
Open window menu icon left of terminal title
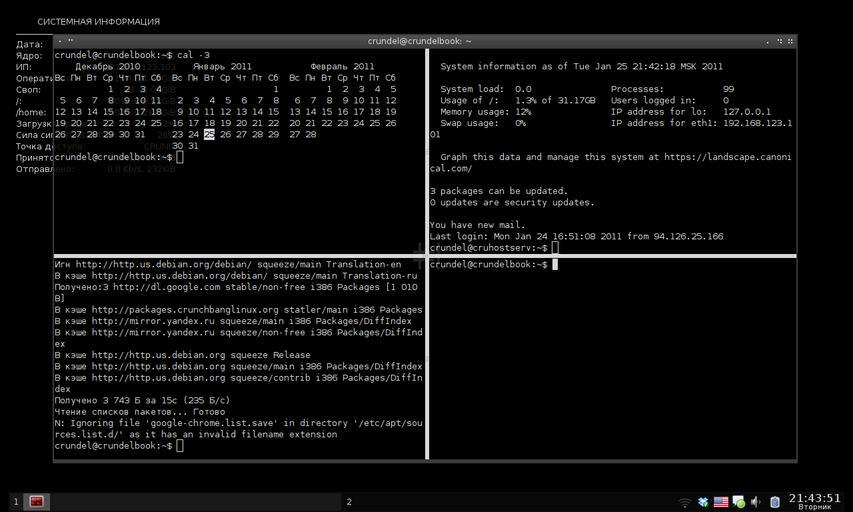[60, 41]
